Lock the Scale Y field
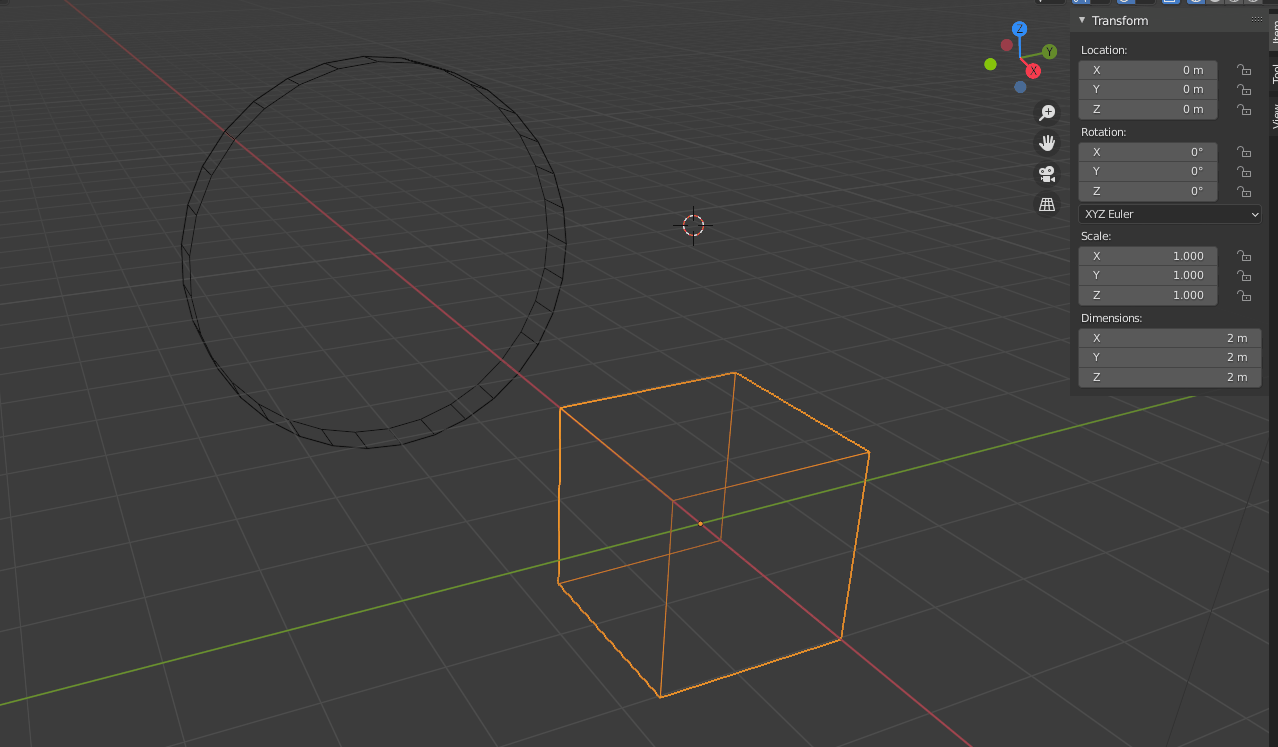Viewport: 1278px width, 747px height. click(x=1243, y=275)
